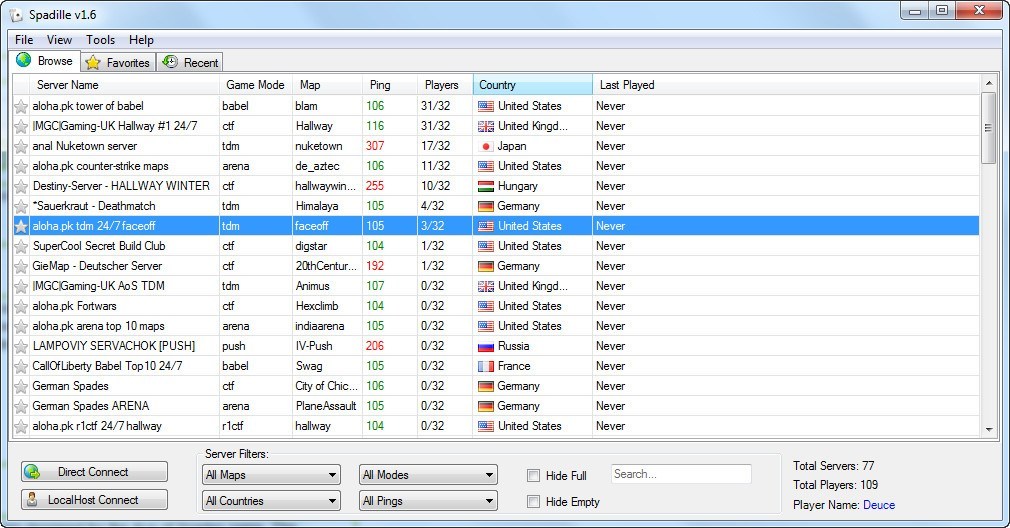Click the scrollbar up arrow
1010x528 pixels.
point(988,83)
